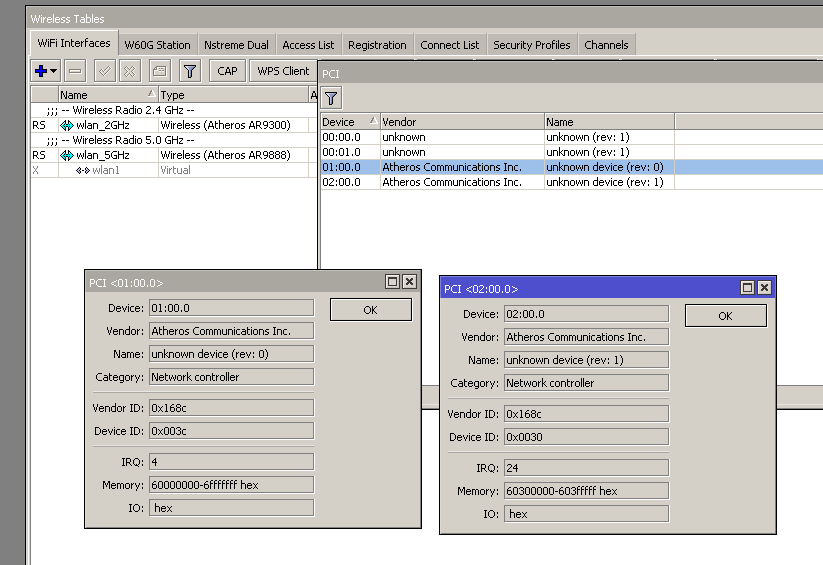Screen dimensions: 823x565
Task: Click the Comment toolbar button
Action: 160,71
